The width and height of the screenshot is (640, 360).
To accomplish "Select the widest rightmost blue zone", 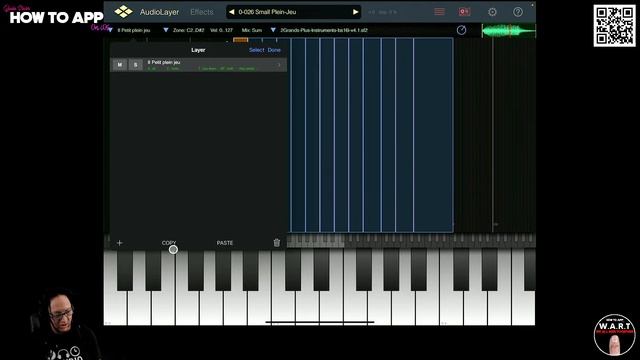I will pyautogui.click(x=433, y=135).
